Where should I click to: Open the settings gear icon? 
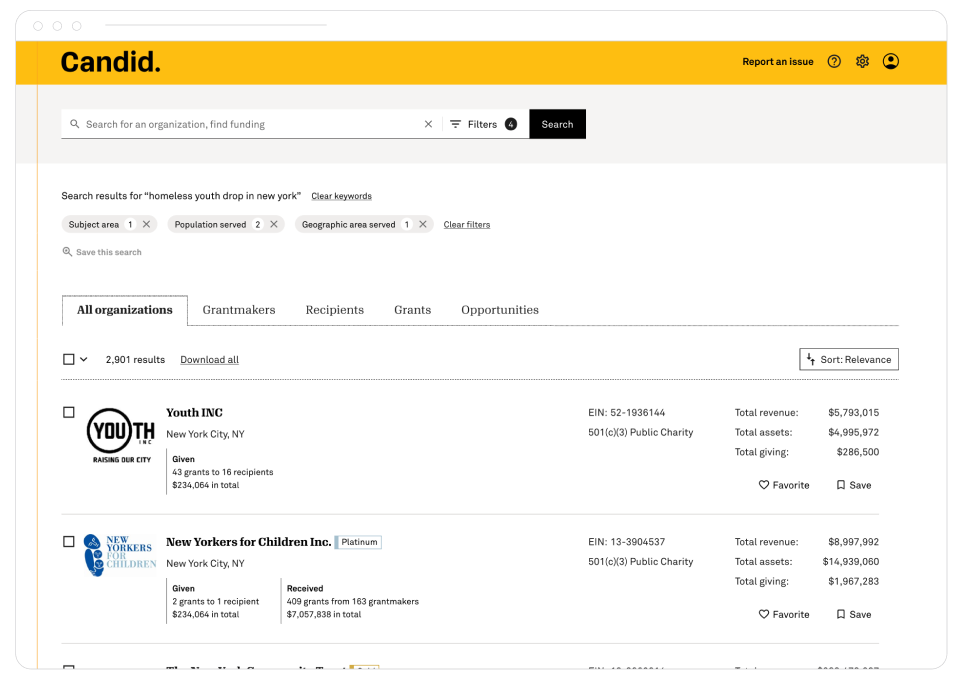pyautogui.click(x=862, y=61)
